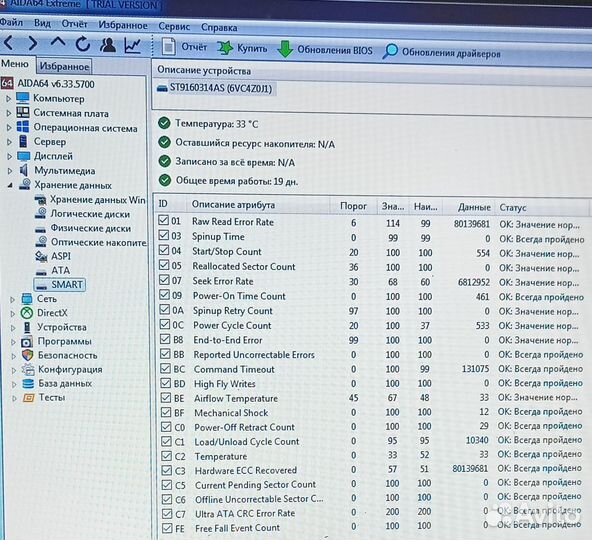Expand the Устройства tree node arrow
The image size is (592, 540).
[x=13, y=327]
